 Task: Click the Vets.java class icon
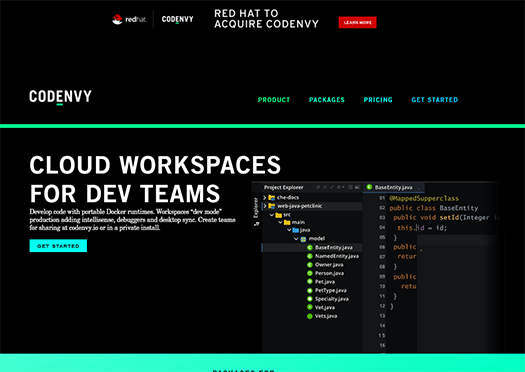click(310, 316)
